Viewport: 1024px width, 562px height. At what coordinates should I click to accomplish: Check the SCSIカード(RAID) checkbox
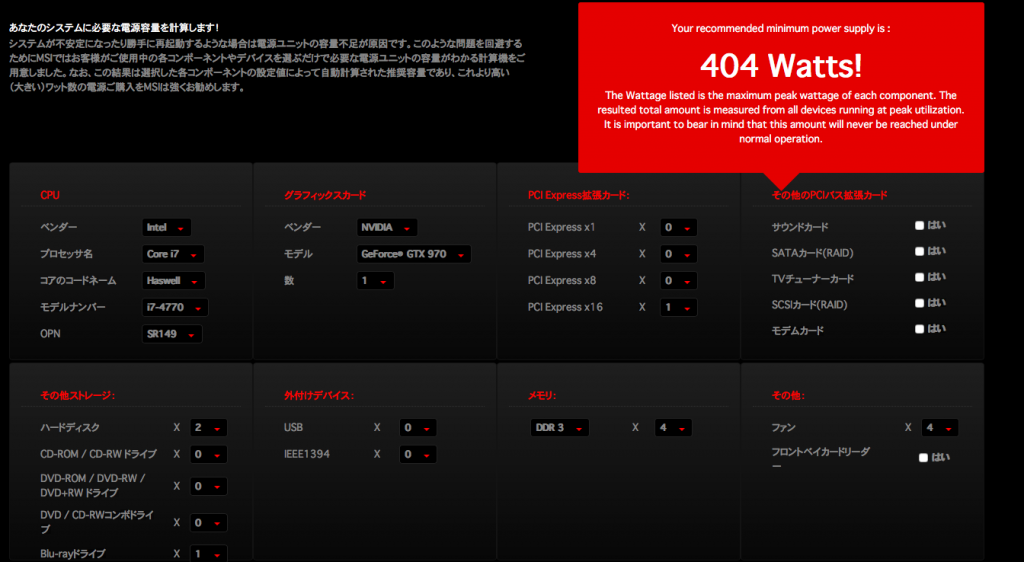pos(920,303)
